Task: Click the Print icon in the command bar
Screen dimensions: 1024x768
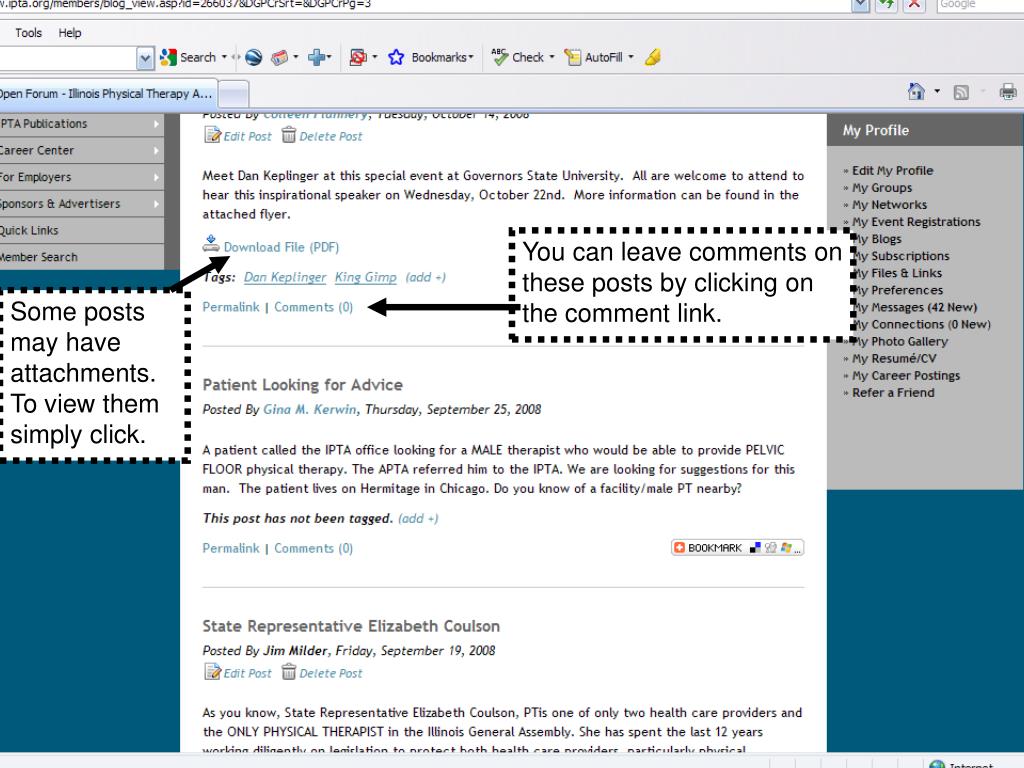Action: click(x=1008, y=91)
